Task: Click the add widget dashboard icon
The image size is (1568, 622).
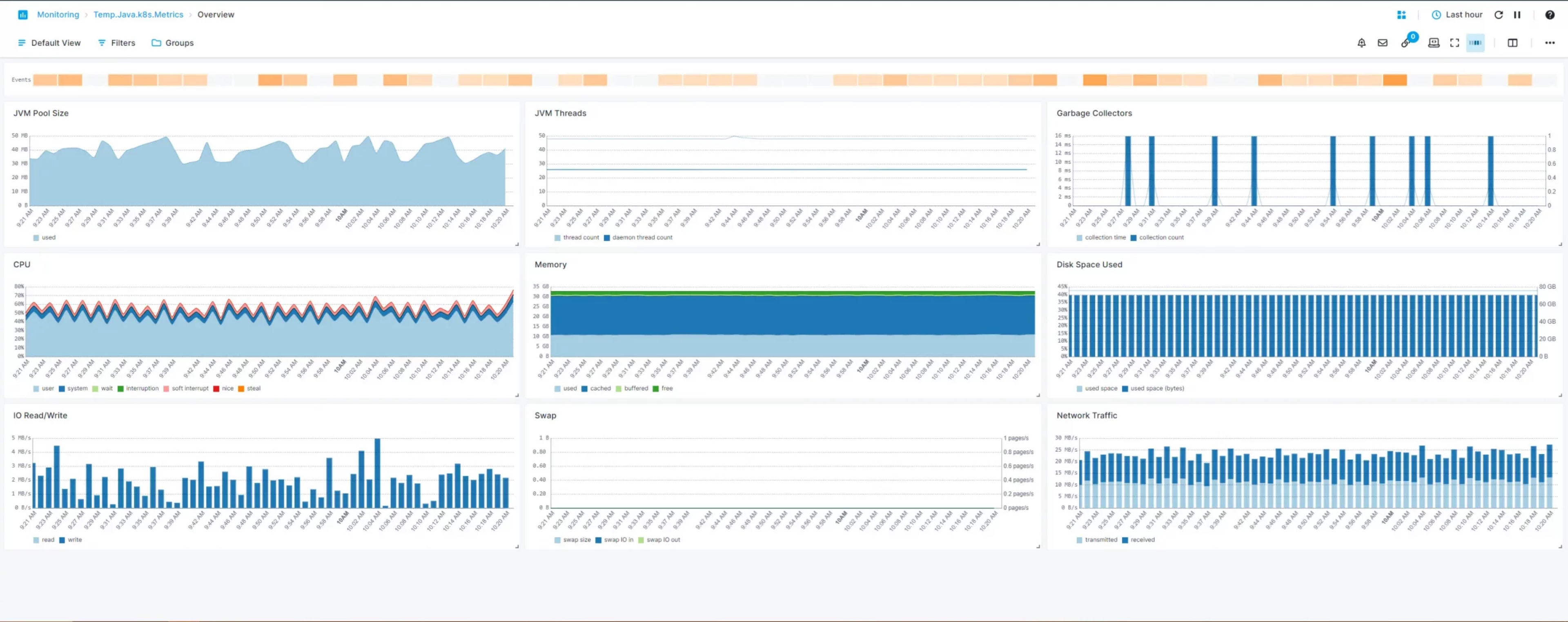Action: 1401,15
